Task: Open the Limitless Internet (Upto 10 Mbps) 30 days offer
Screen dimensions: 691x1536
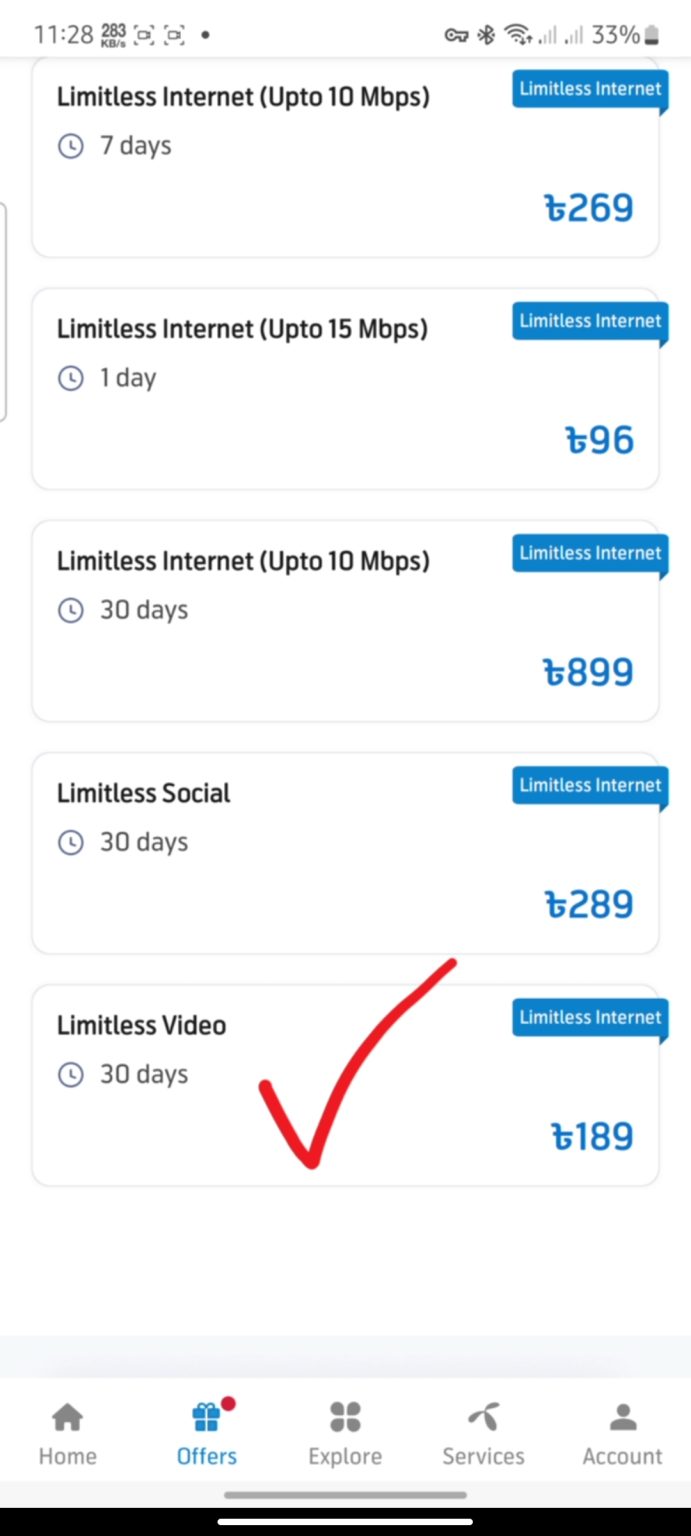Action: 345,618
